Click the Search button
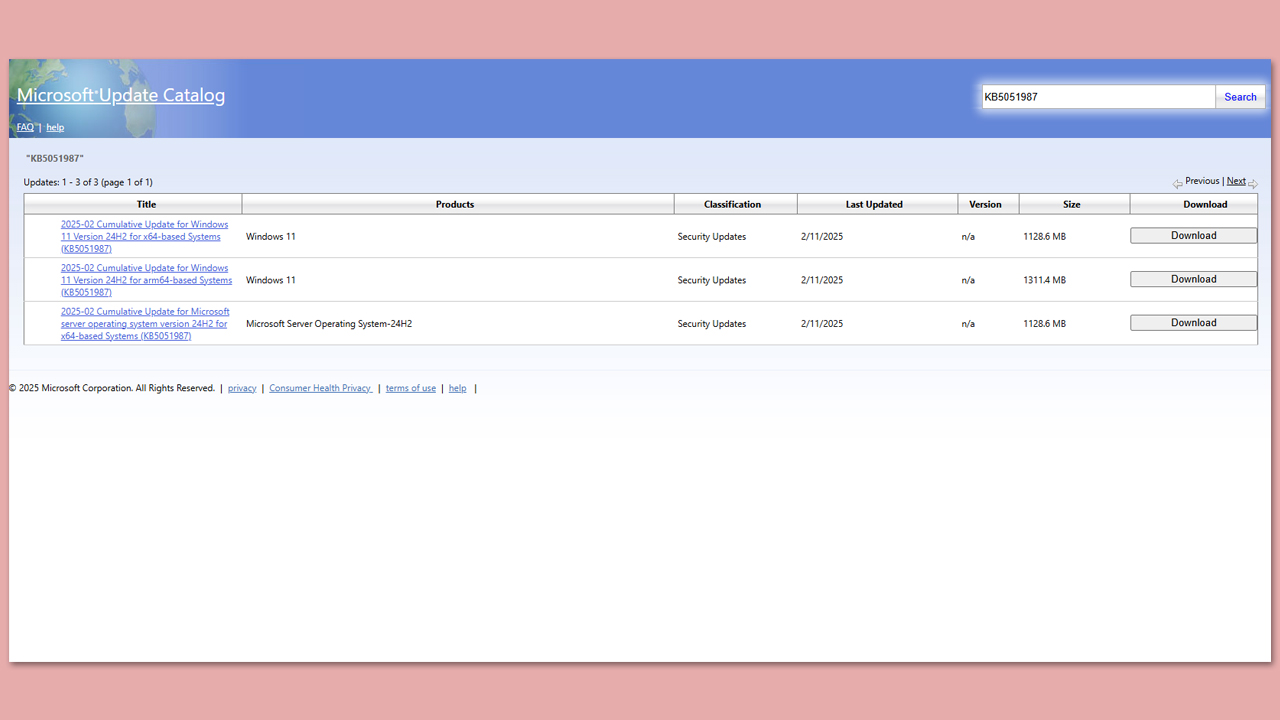Viewport: 1280px width, 720px height. click(1240, 97)
